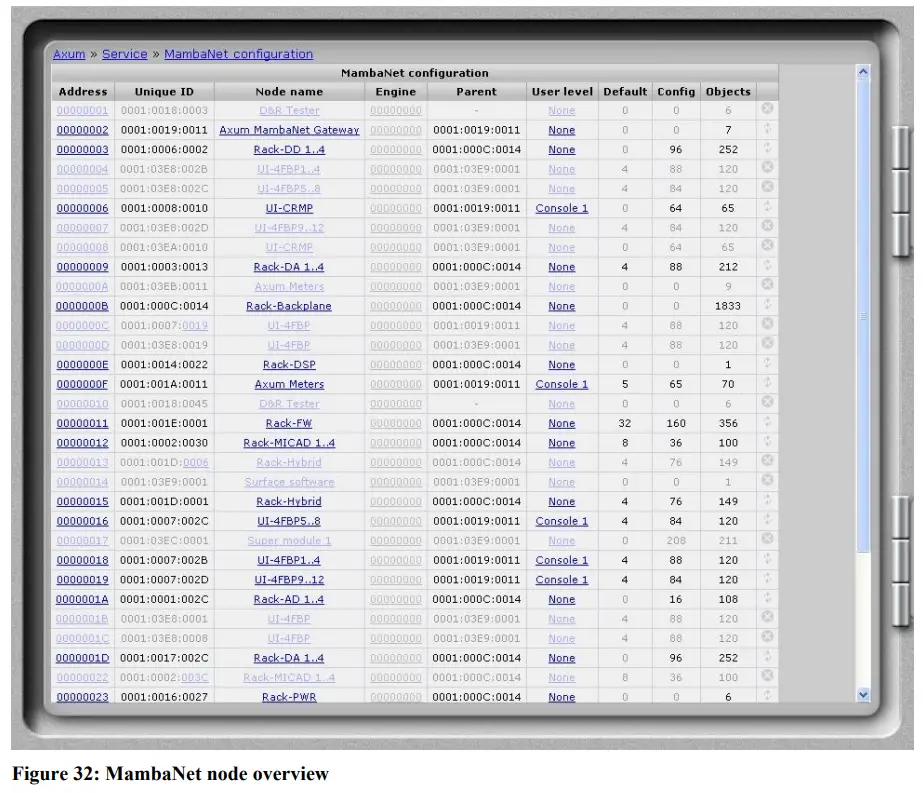Image resolution: width=923 pixels, height=793 pixels.
Task: Click the refresh arrows icon for Axum MambaNet Gateway
Action: 767,130
